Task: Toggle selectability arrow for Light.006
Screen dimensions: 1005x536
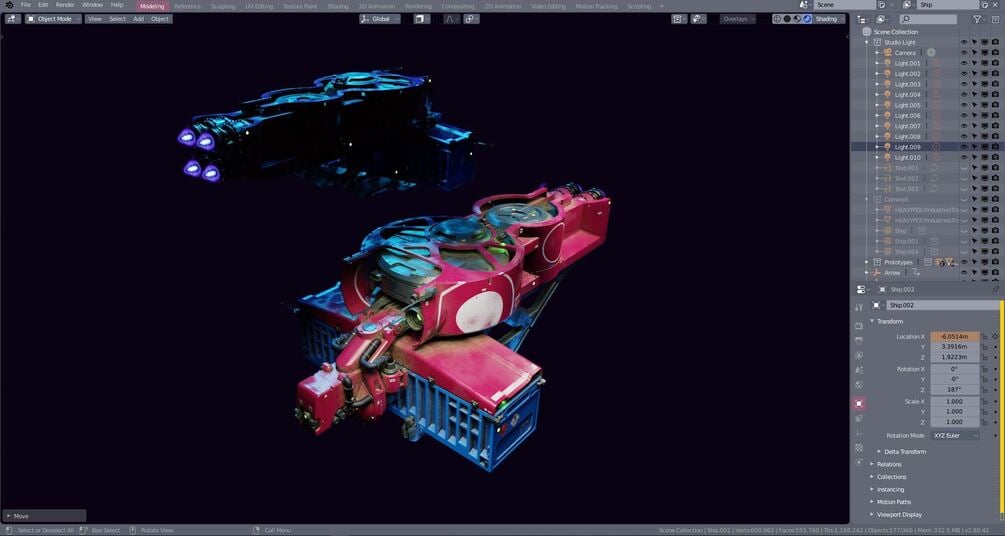Action: click(974, 115)
